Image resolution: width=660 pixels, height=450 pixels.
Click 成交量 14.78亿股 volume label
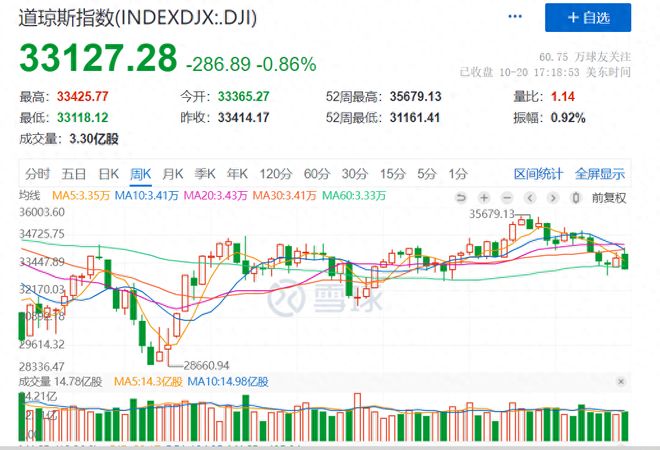click(61, 382)
